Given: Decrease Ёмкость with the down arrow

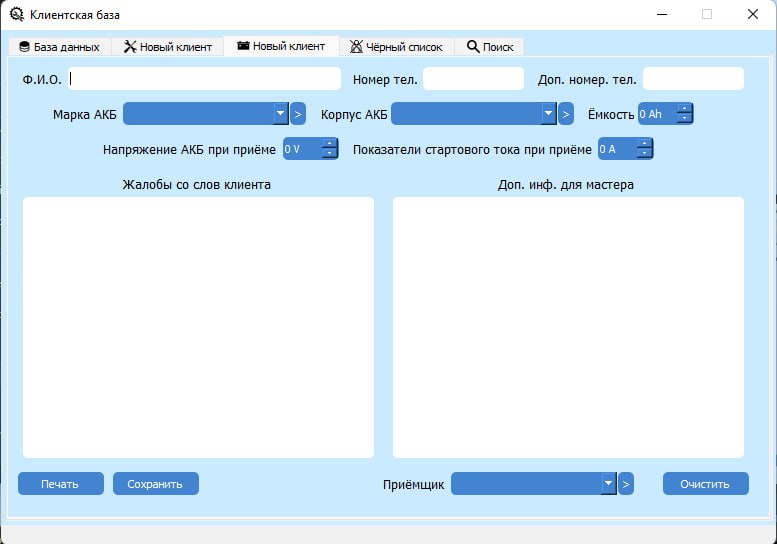Looking at the screenshot, I should pos(685,119).
